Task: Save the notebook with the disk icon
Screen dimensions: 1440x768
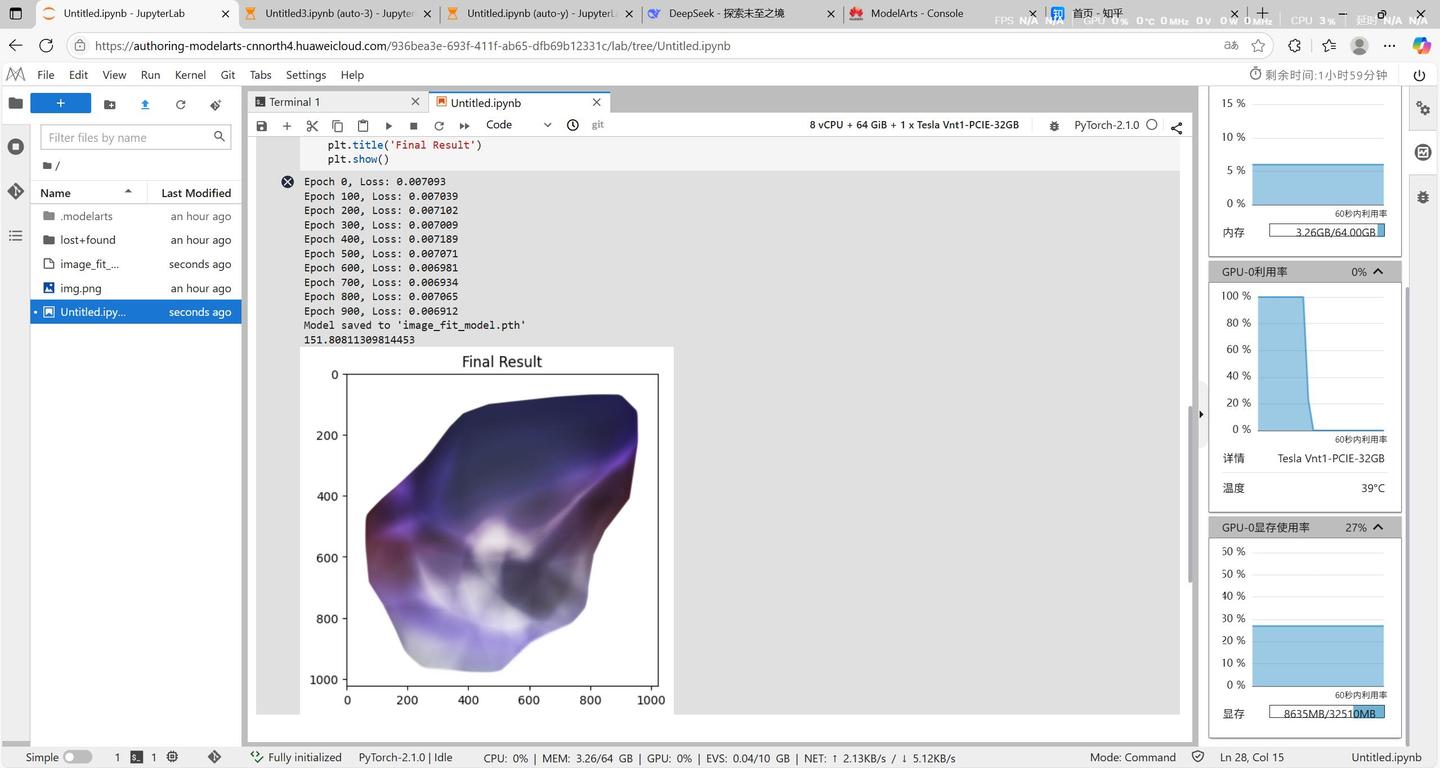Action: [x=262, y=126]
